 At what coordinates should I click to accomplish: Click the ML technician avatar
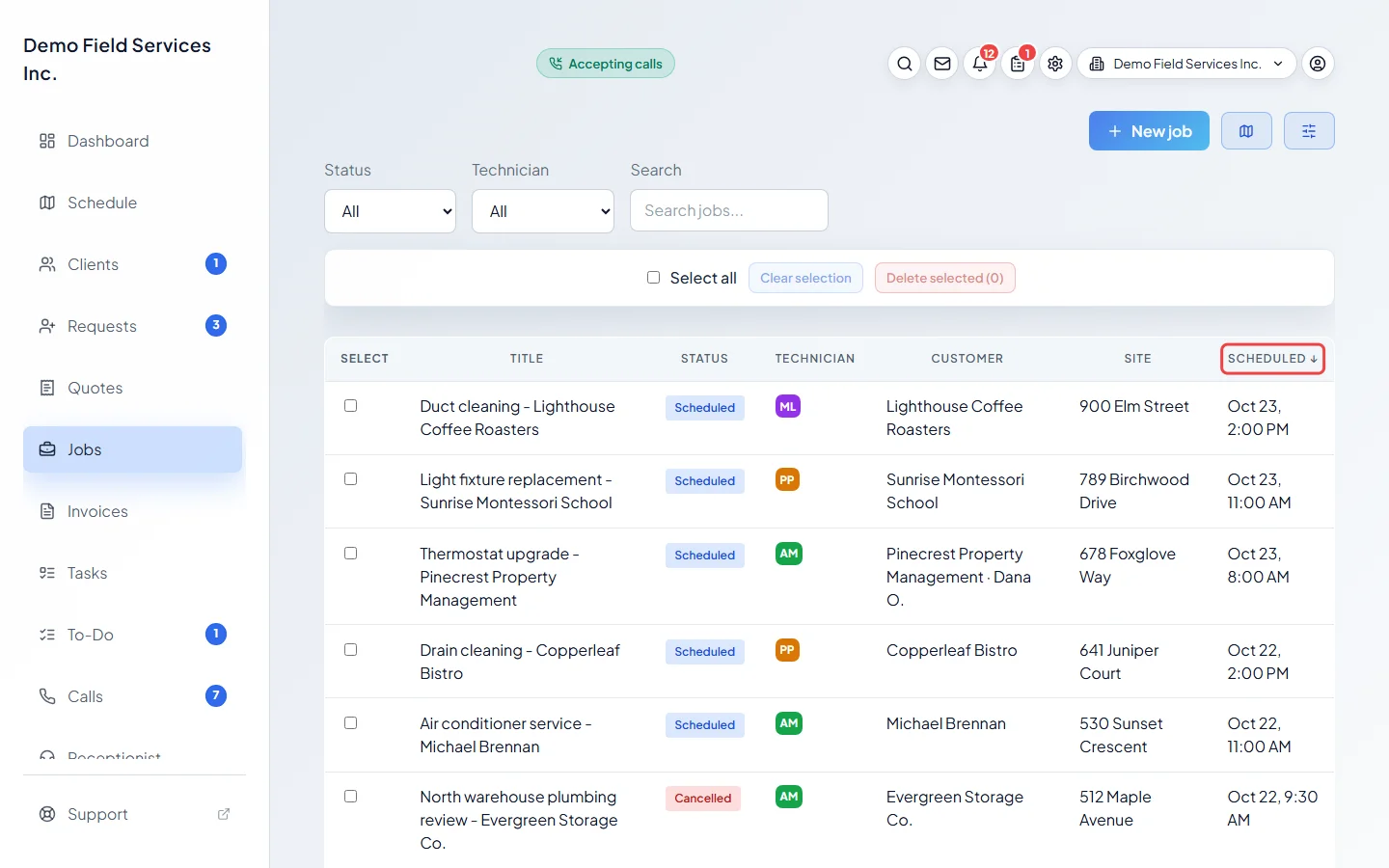pyautogui.click(x=788, y=407)
